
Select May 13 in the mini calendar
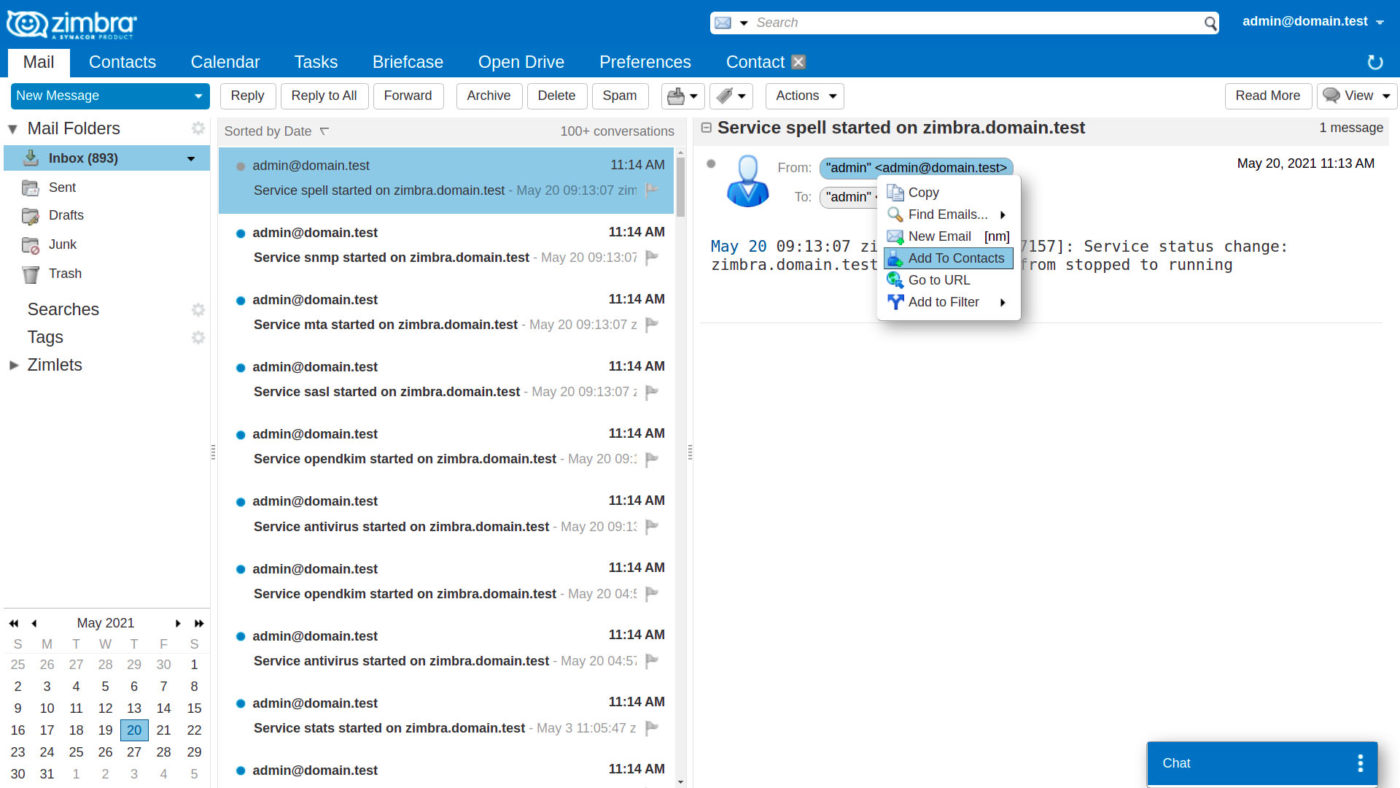[134, 708]
